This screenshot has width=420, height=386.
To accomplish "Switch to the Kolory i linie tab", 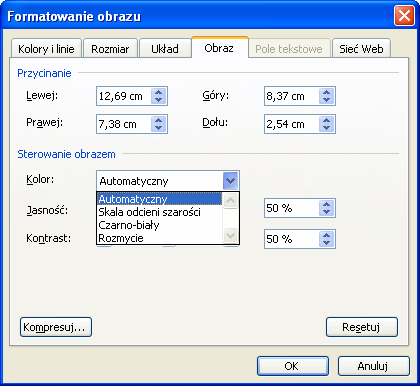I will (46, 49).
